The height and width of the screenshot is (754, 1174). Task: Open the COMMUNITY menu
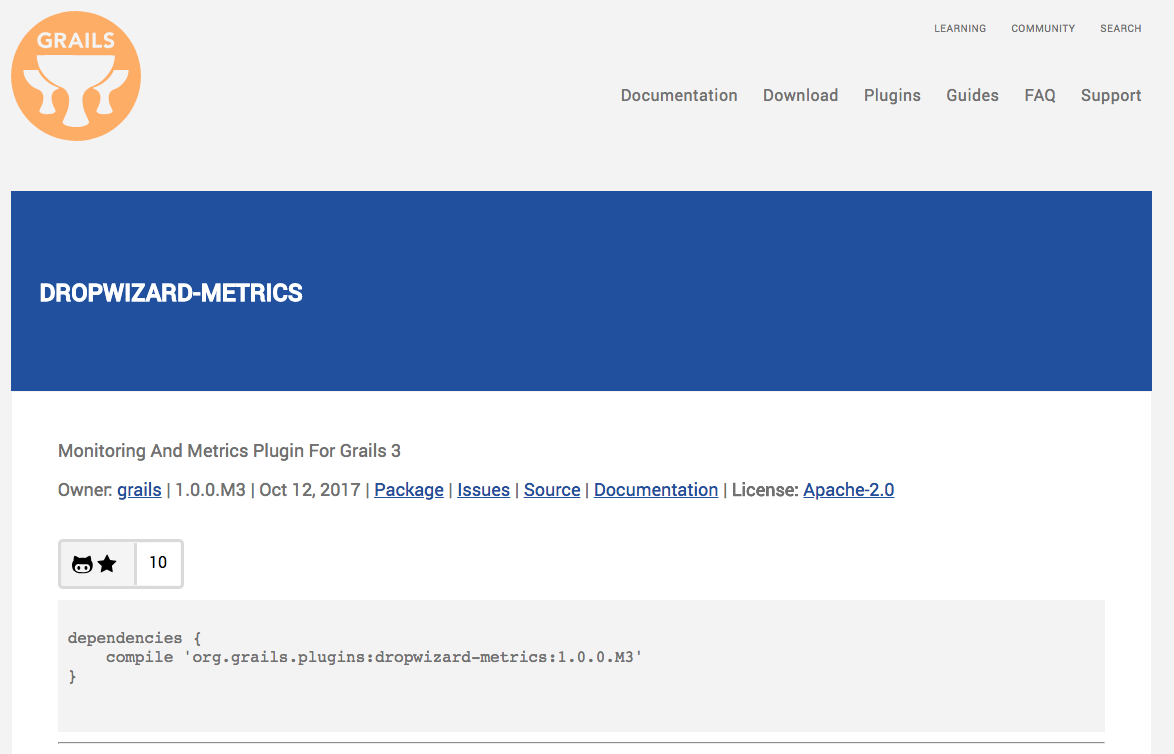click(x=1043, y=28)
